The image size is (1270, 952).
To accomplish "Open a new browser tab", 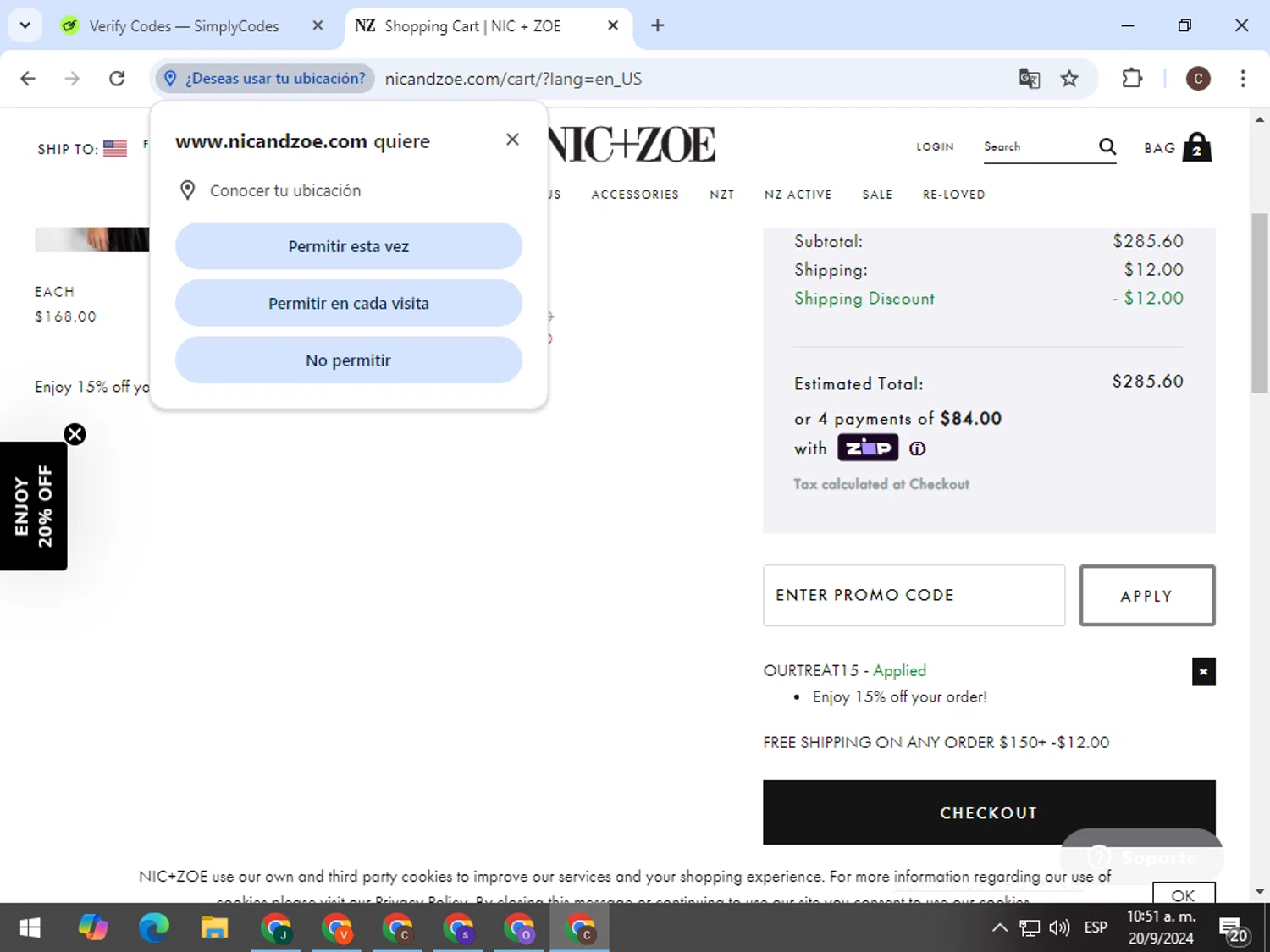I will pos(658,25).
